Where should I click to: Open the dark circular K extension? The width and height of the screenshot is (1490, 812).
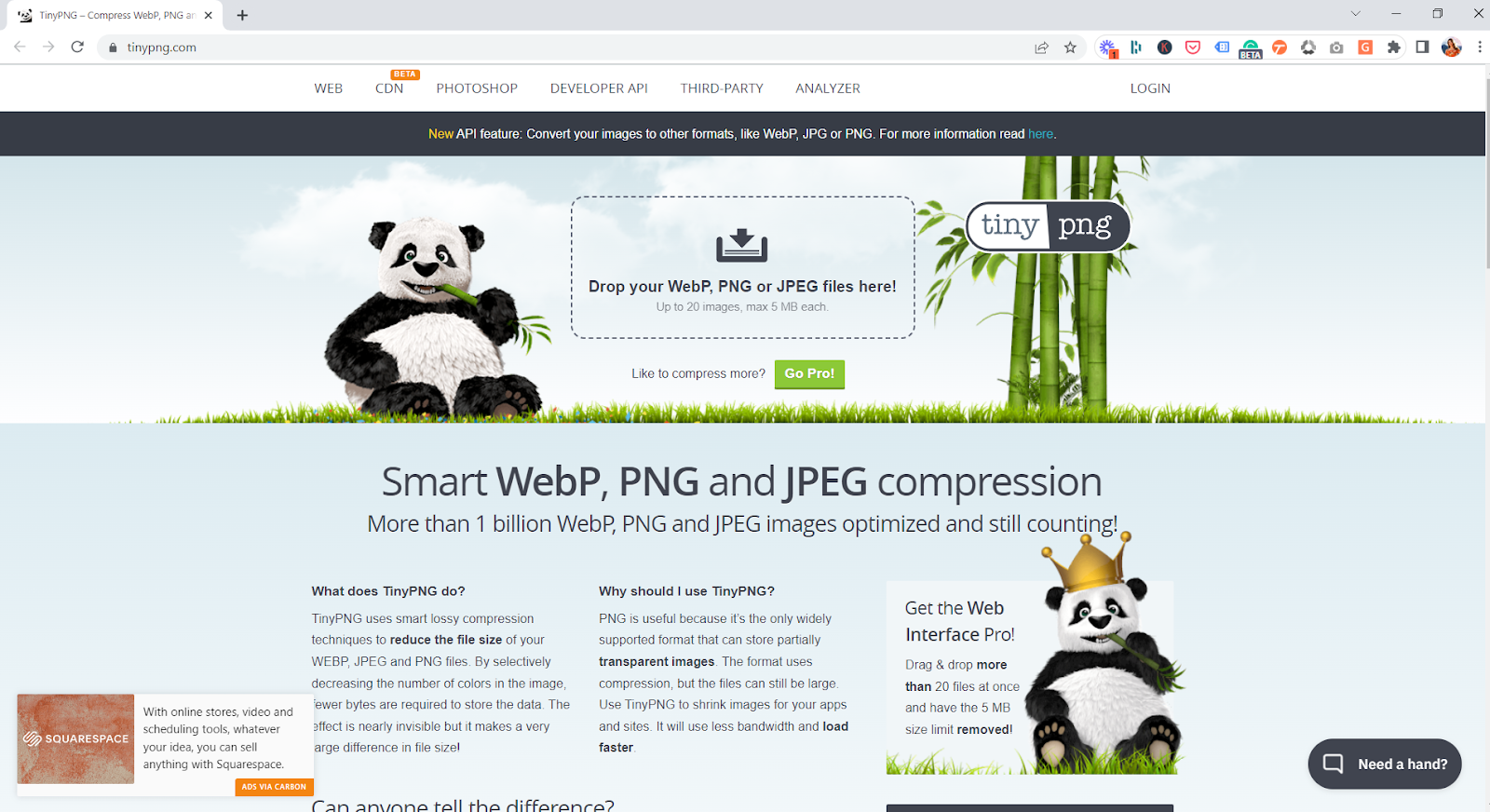(1164, 47)
